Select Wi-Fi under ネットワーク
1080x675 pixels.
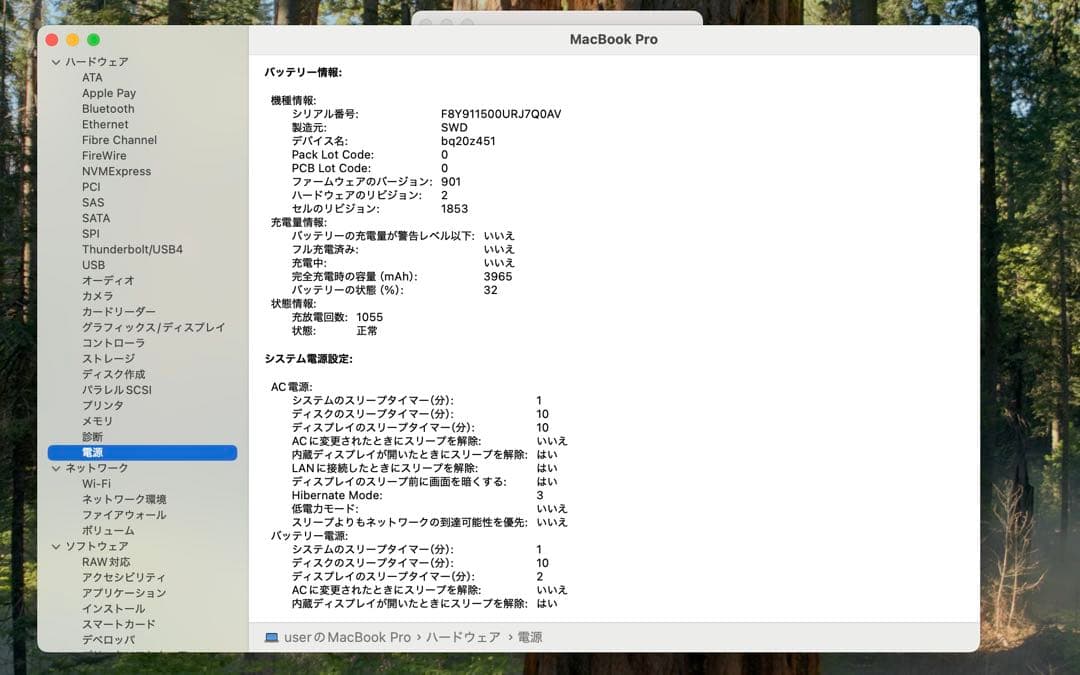tap(95, 483)
